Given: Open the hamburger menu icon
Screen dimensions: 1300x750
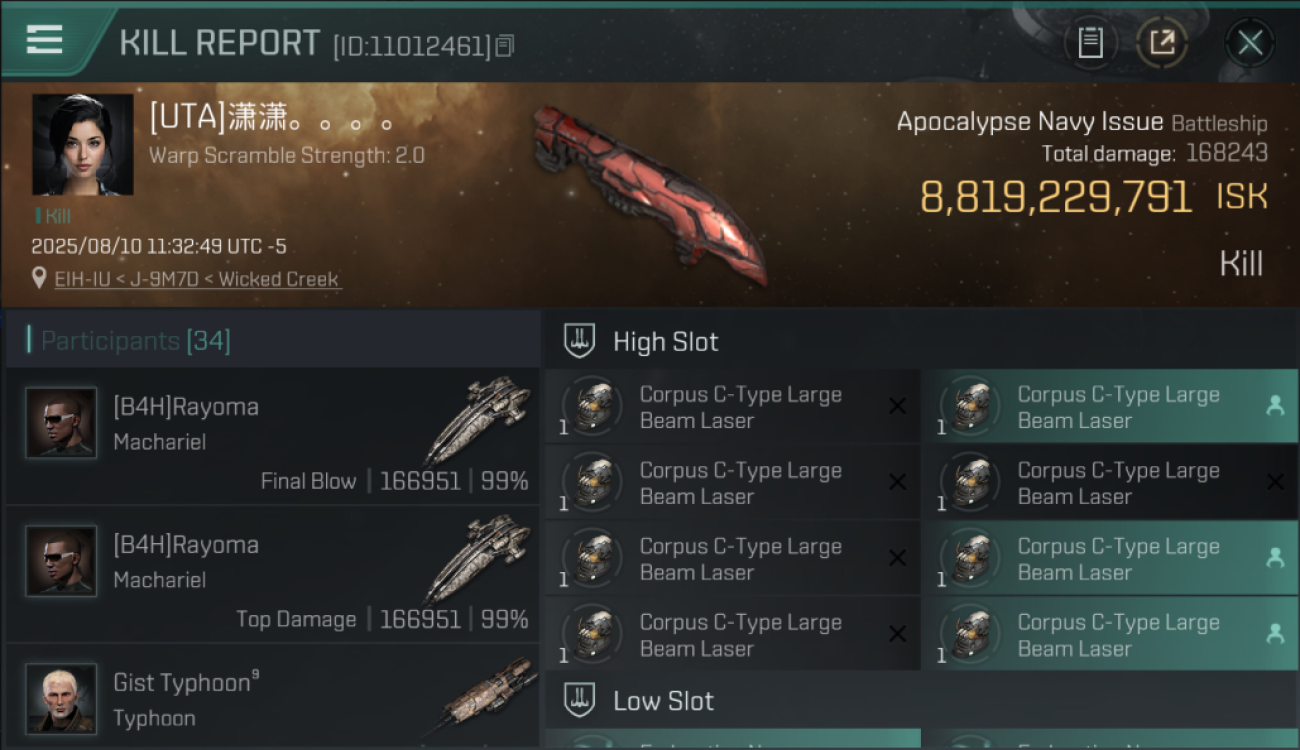Looking at the screenshot, I should [x=45, y=40].
